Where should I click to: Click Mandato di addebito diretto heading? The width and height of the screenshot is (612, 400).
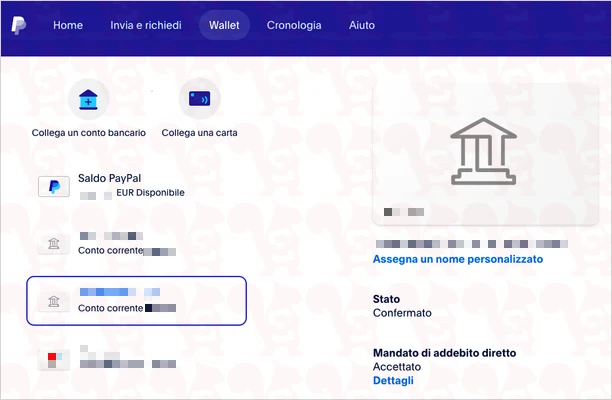(x=445, y=353)
